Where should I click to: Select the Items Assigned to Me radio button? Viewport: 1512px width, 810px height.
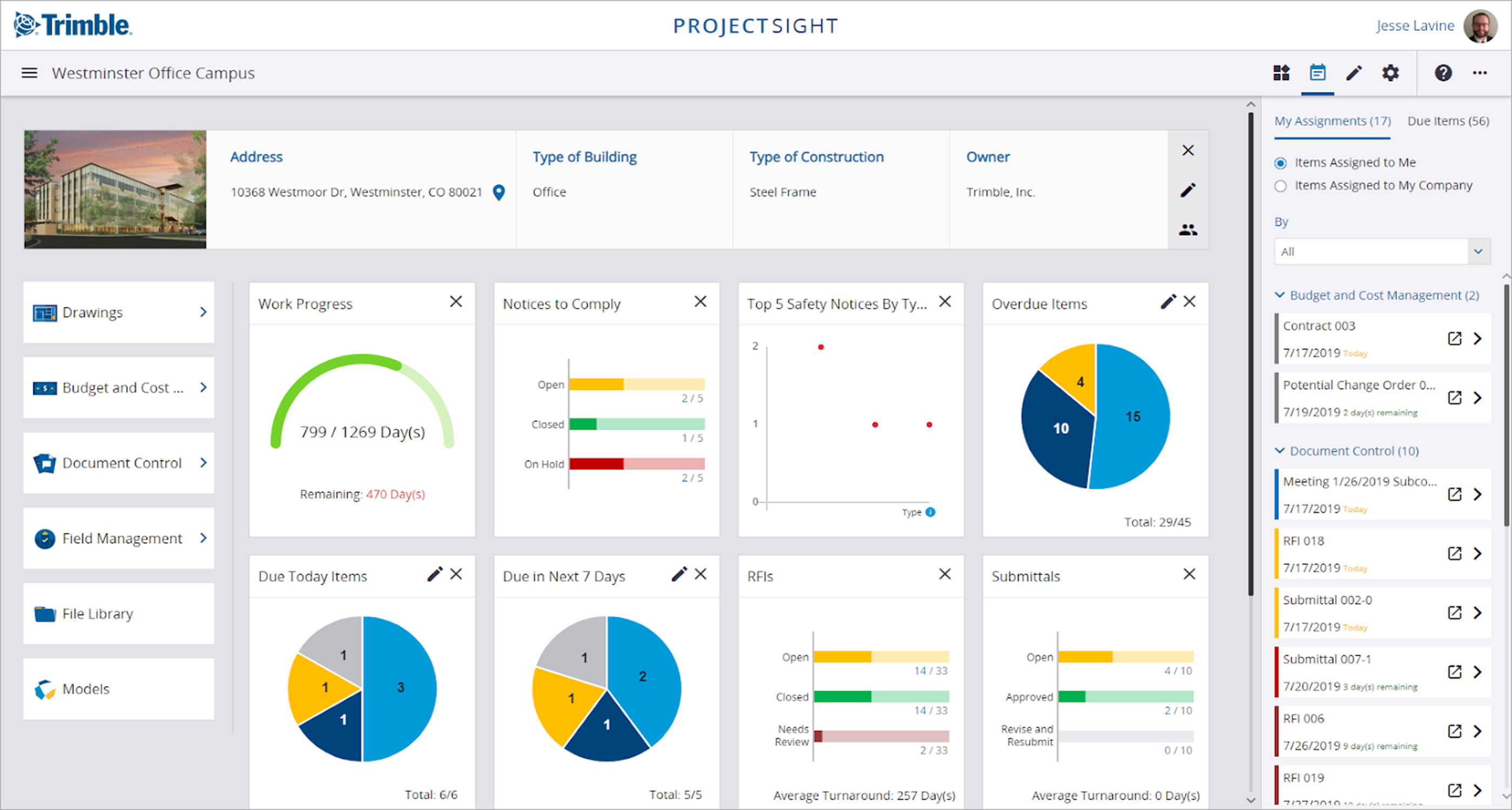click(1280, 163)
